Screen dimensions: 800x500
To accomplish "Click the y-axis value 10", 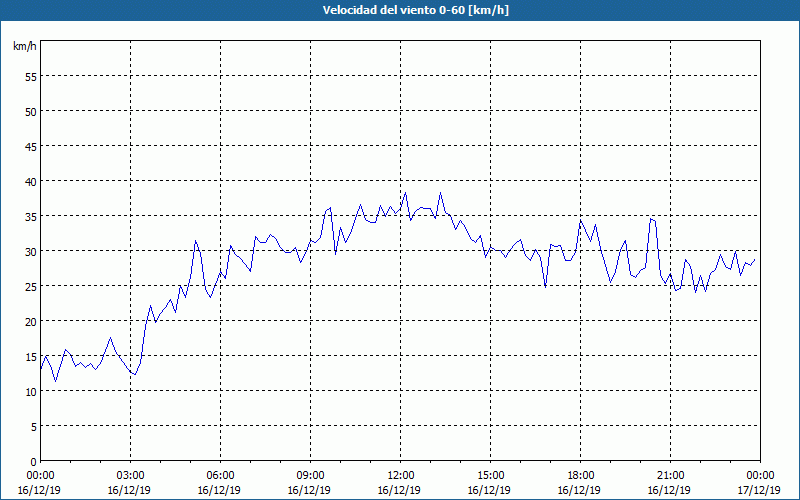I will coord(31,393).
